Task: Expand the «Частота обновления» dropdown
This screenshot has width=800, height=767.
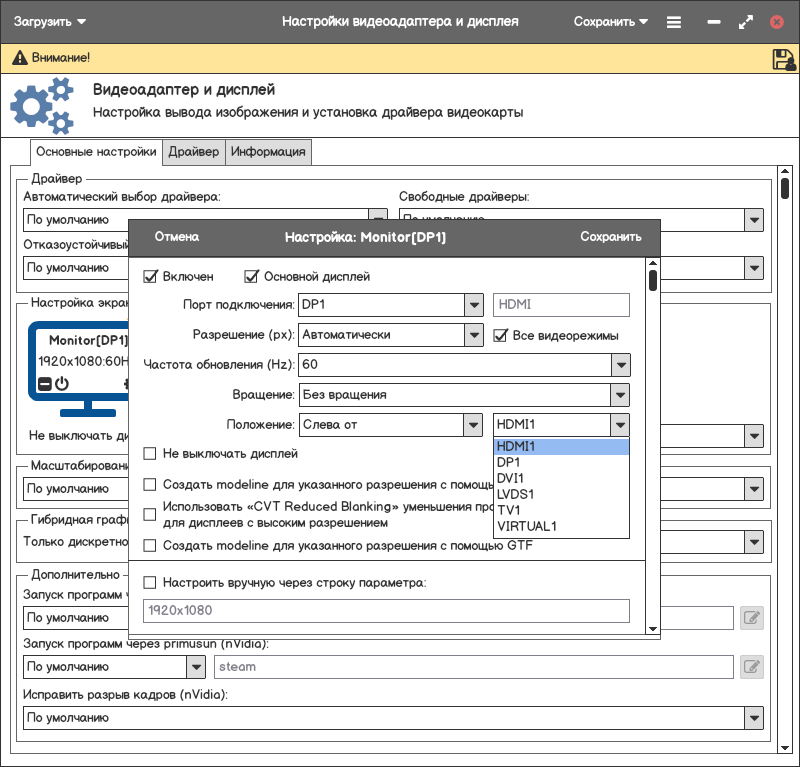Action: pyautogui.click(x=621, y=365)
